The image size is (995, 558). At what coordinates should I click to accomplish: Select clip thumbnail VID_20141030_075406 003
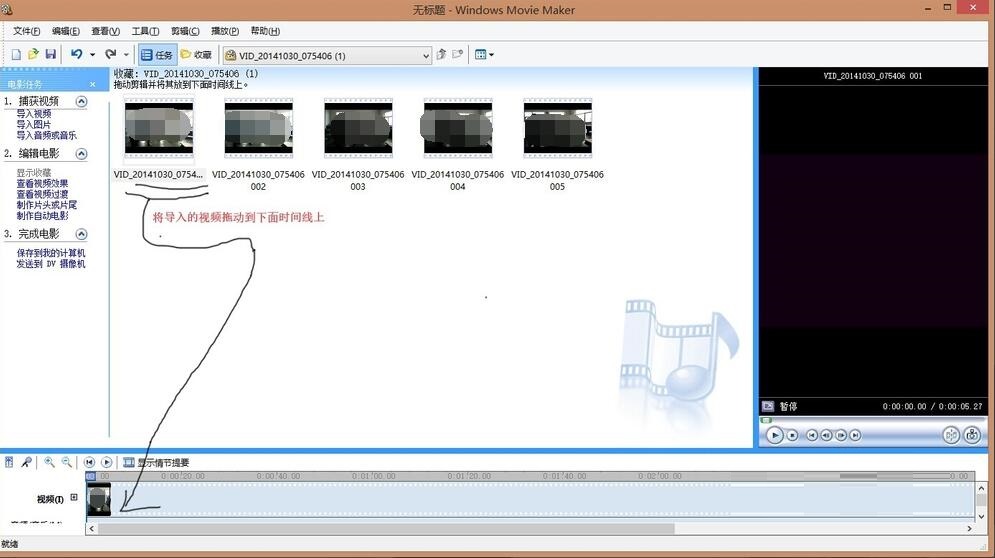358,129
